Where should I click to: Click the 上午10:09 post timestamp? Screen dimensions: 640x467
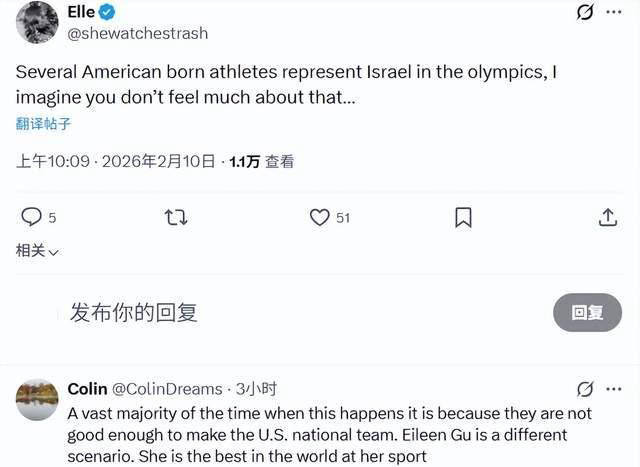(53, 161)
